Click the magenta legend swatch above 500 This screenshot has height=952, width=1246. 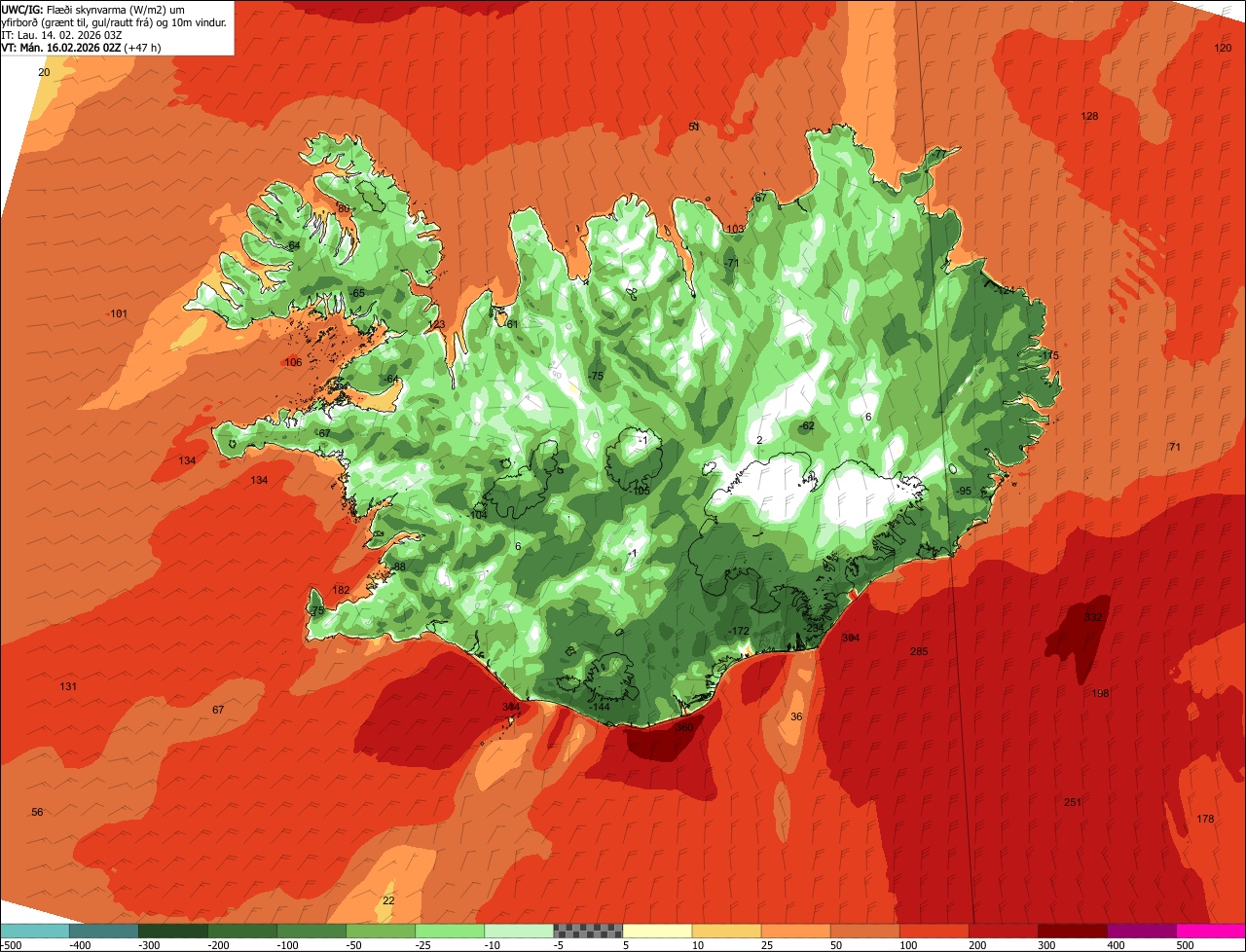pyautogui.click(x=1211, y=931)
